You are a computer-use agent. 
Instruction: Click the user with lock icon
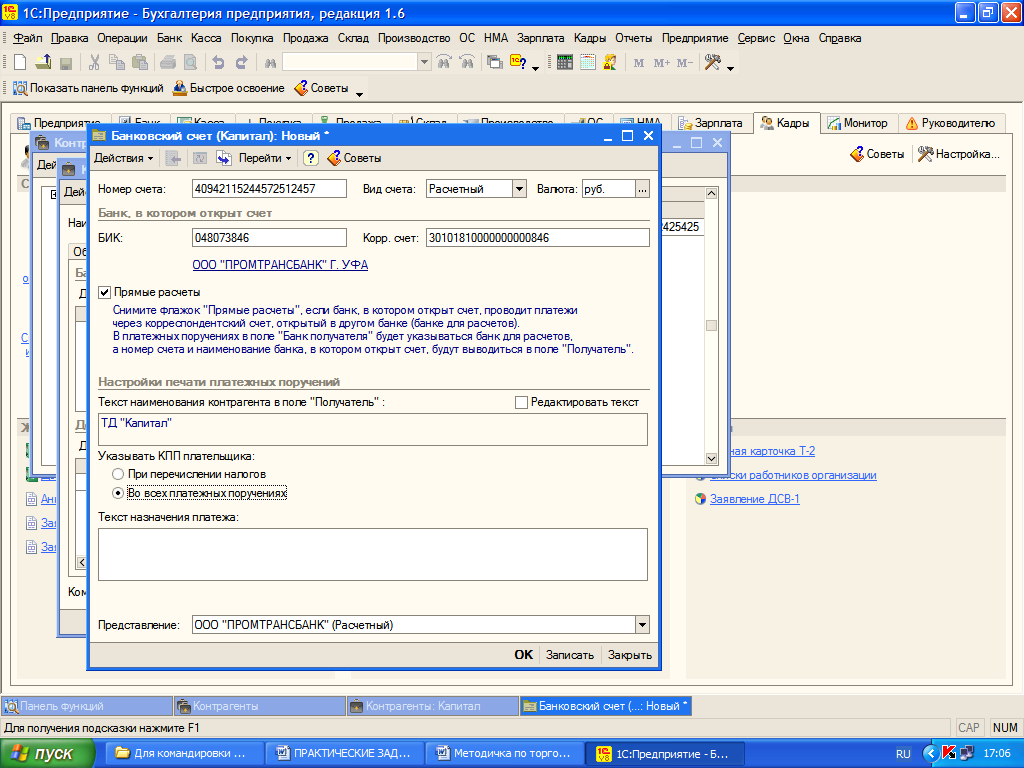click(x=610, y=63)
